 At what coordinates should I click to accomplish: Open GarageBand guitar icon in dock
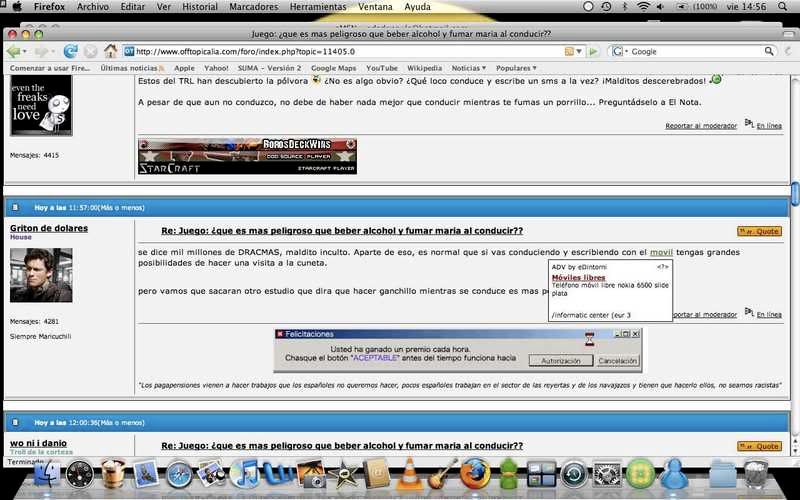[x=443, y=474]
